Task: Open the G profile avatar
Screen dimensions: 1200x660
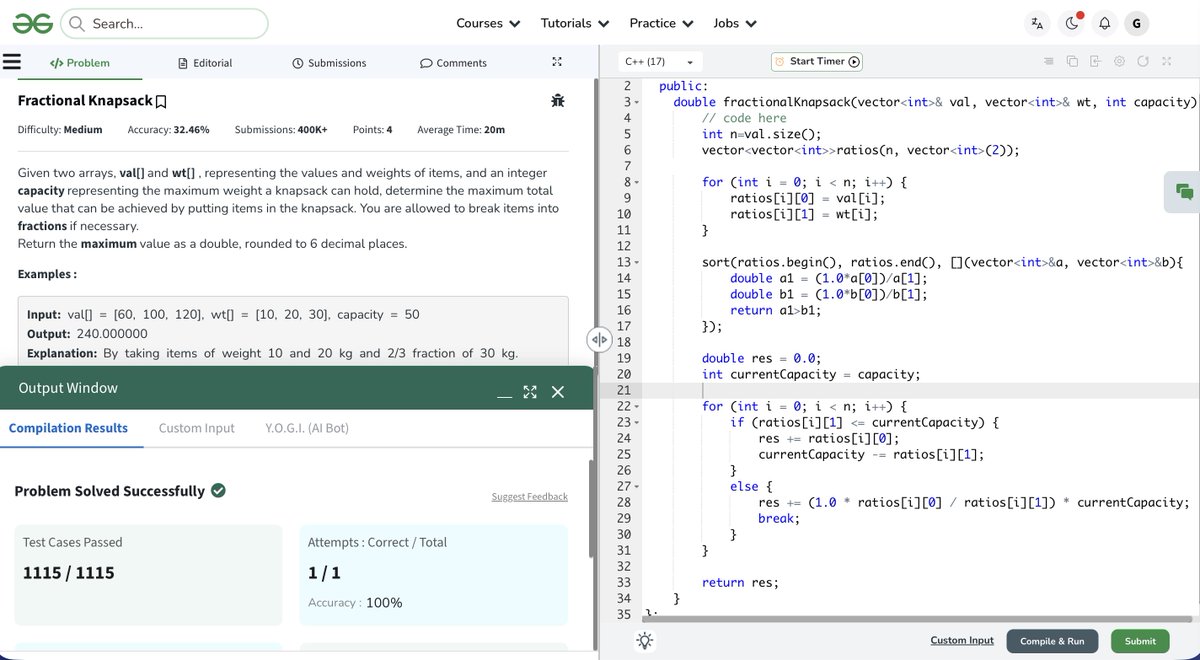Action: click(1136, 23)
